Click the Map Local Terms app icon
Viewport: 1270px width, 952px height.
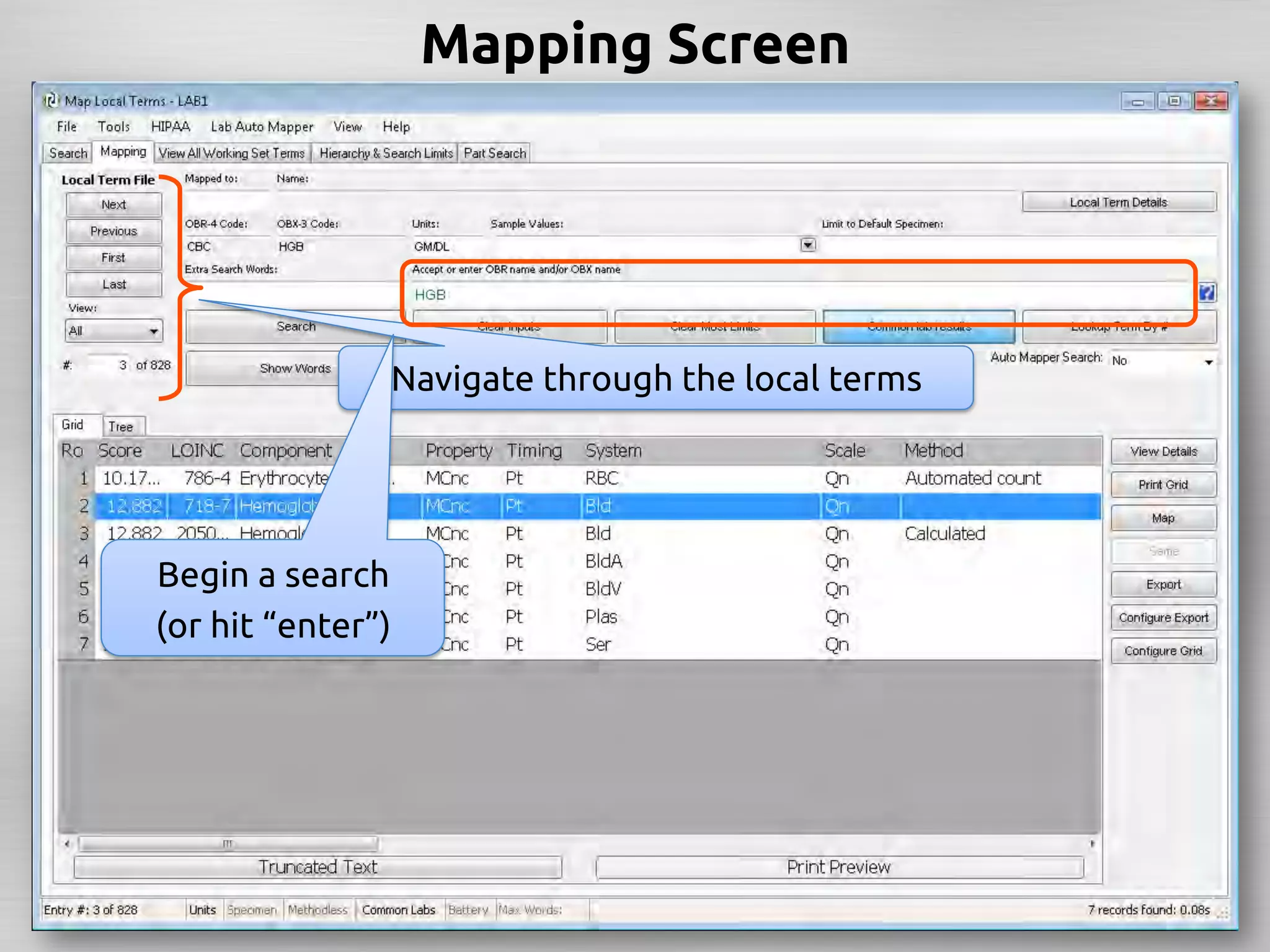[x=51, y=100]
